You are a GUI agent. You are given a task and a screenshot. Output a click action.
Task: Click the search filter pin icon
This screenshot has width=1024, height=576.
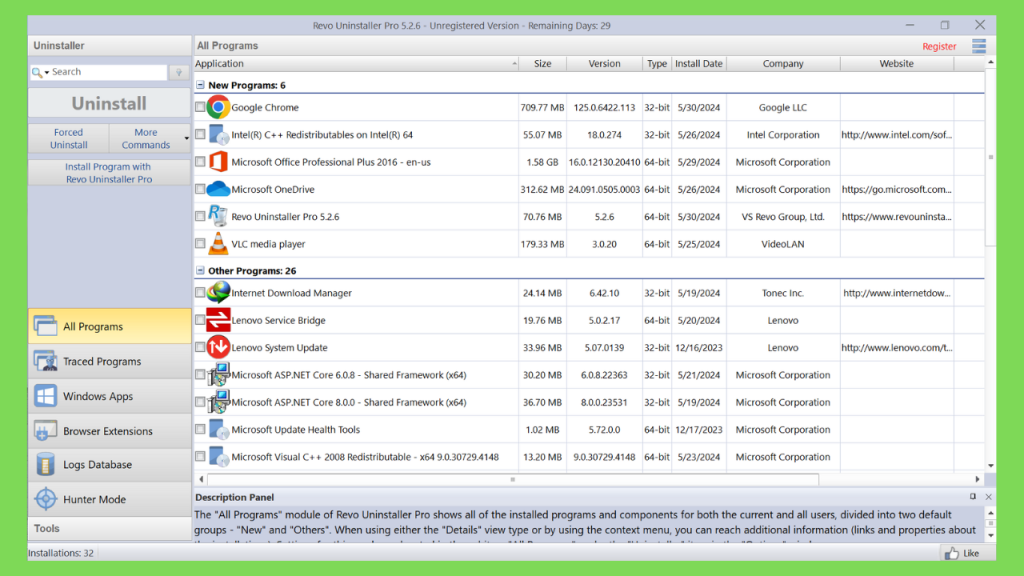pyautogui.click(x=179, y=72)
